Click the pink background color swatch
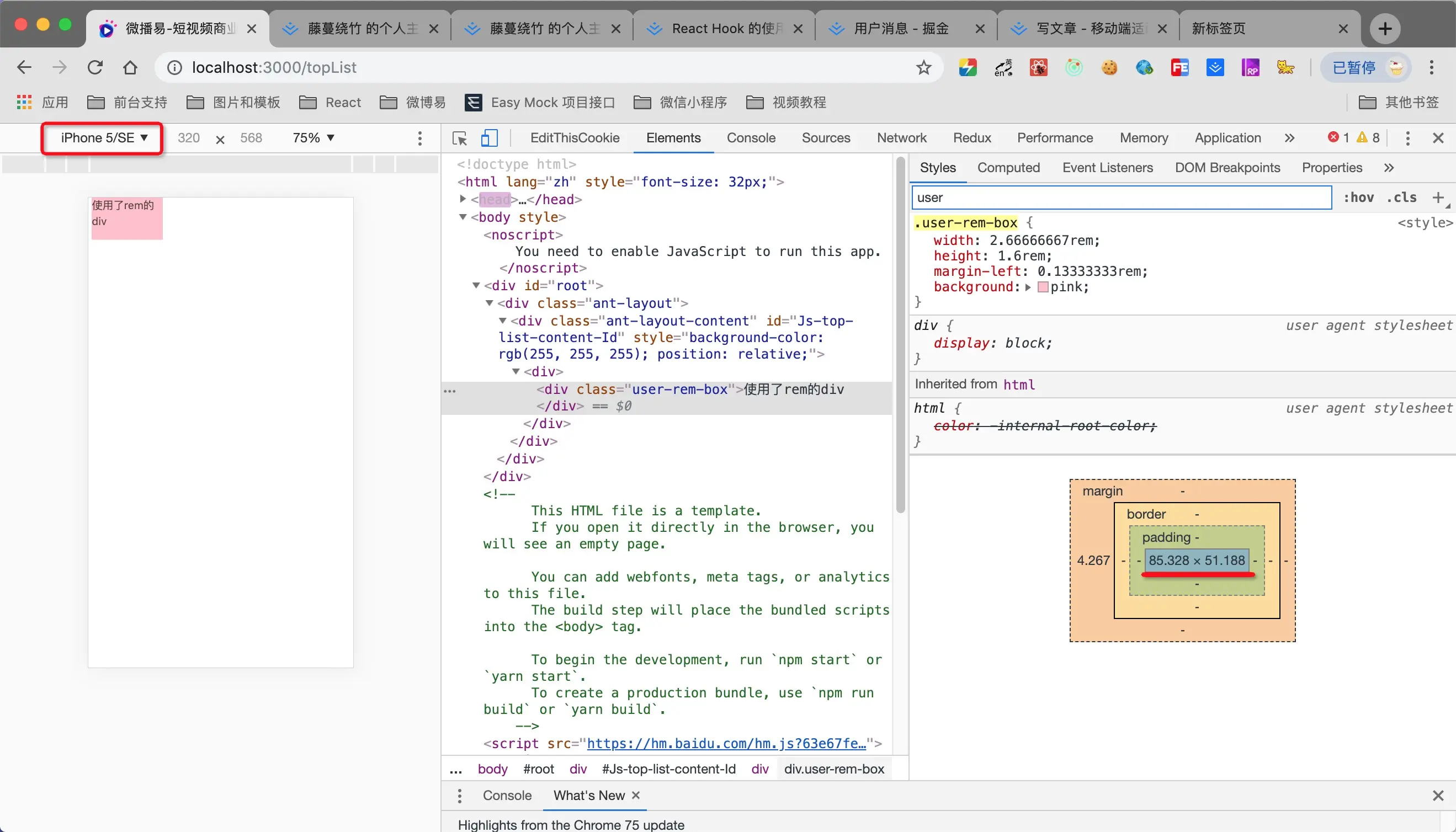The width and height of the screenshot is (1456, 832). (x=1043, y=287)
